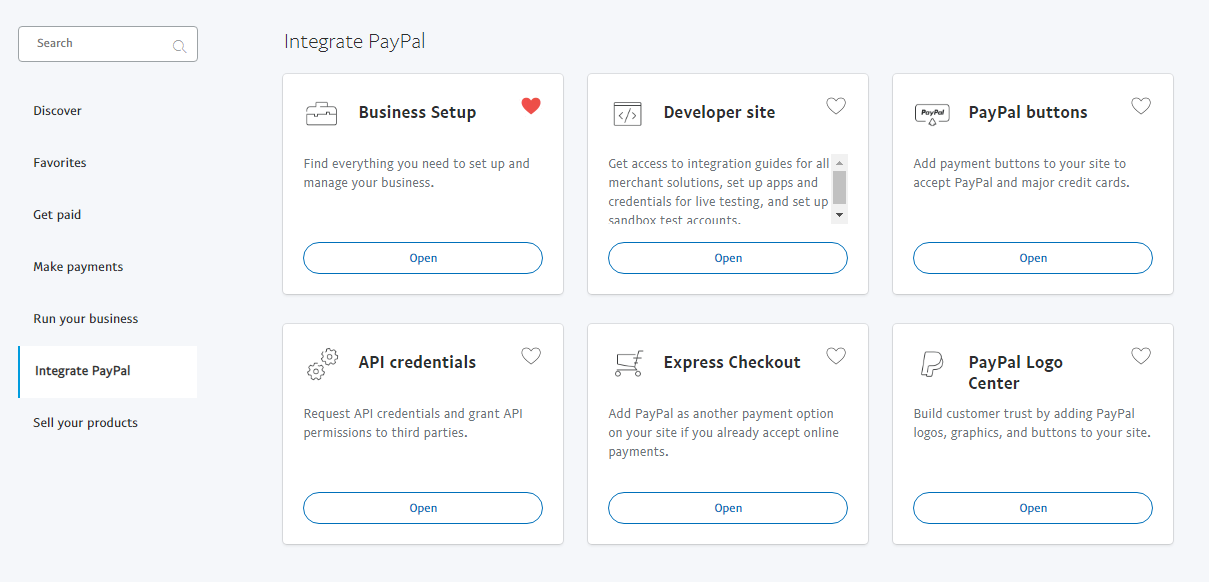
Task: Click the API credentials title
Action: point(417,362)
